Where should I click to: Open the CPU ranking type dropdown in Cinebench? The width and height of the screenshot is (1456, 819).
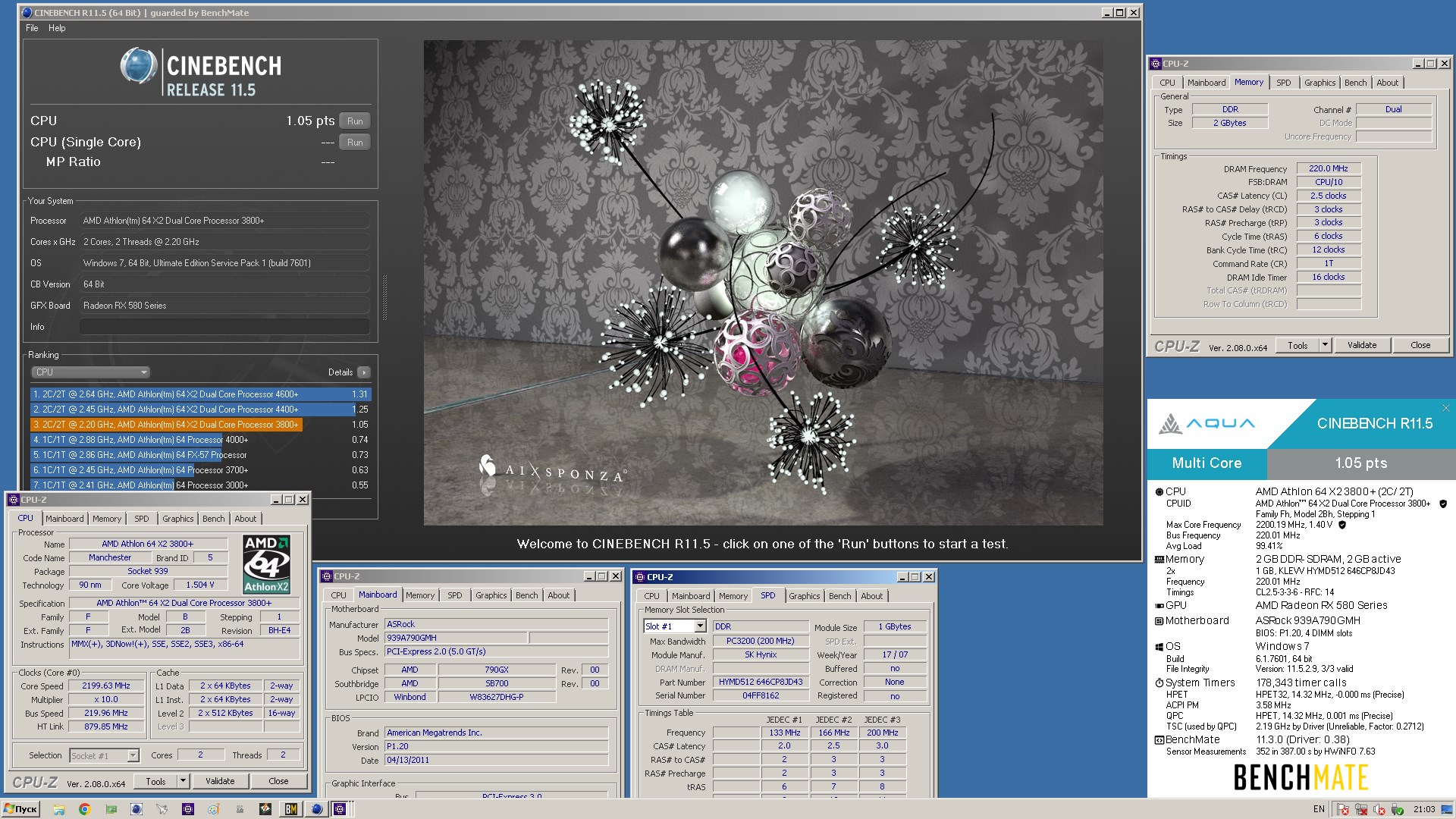(x=90, y=372)
